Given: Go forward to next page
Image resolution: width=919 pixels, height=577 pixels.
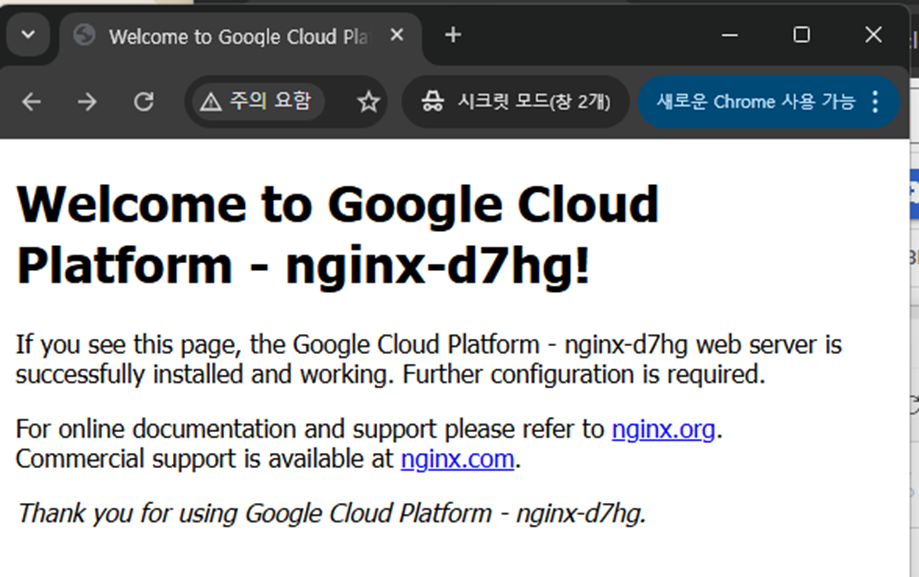Looking at the screenshot, I should point(87,102).
